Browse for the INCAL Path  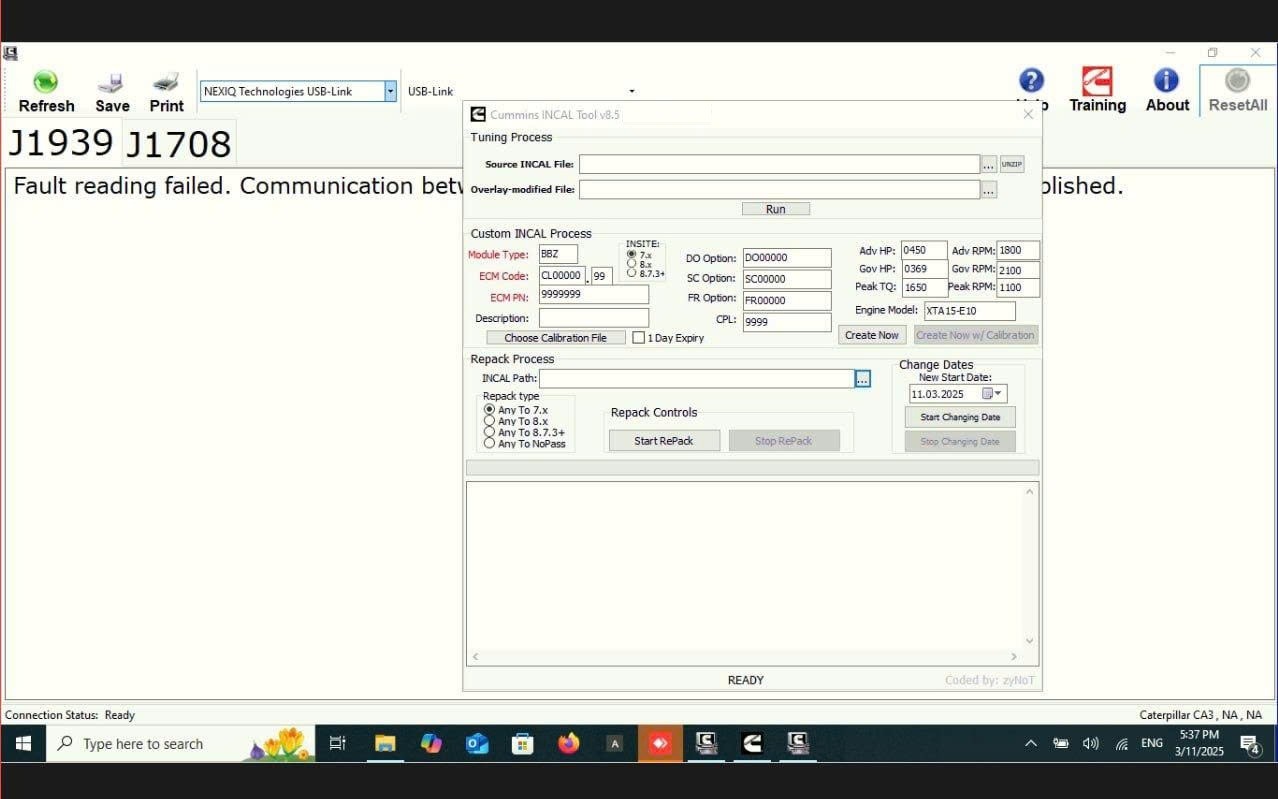[863, 379]
